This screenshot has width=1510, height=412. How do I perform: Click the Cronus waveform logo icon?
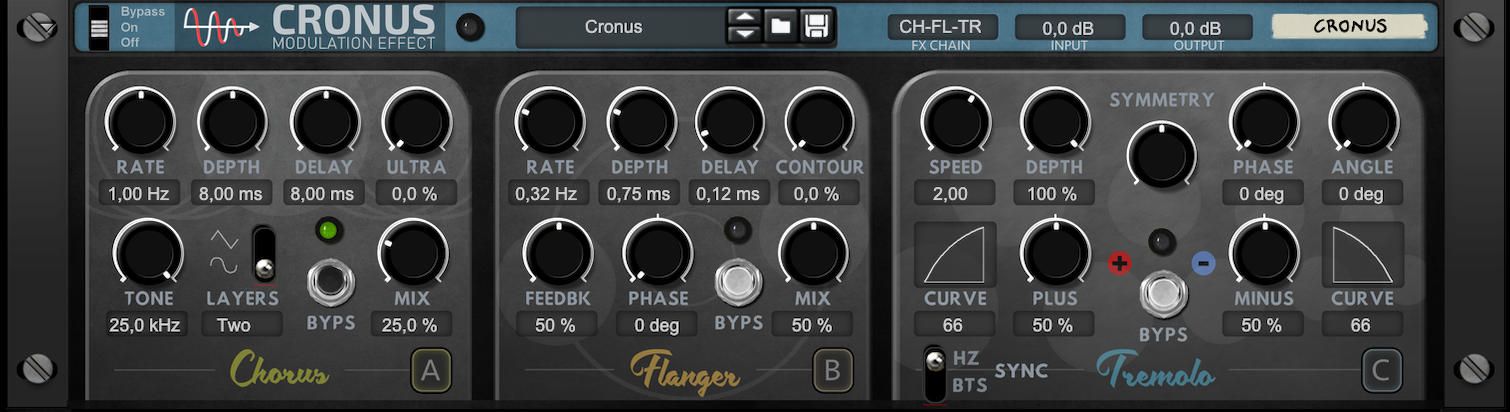pyautogui.click(x=222, y=27)
